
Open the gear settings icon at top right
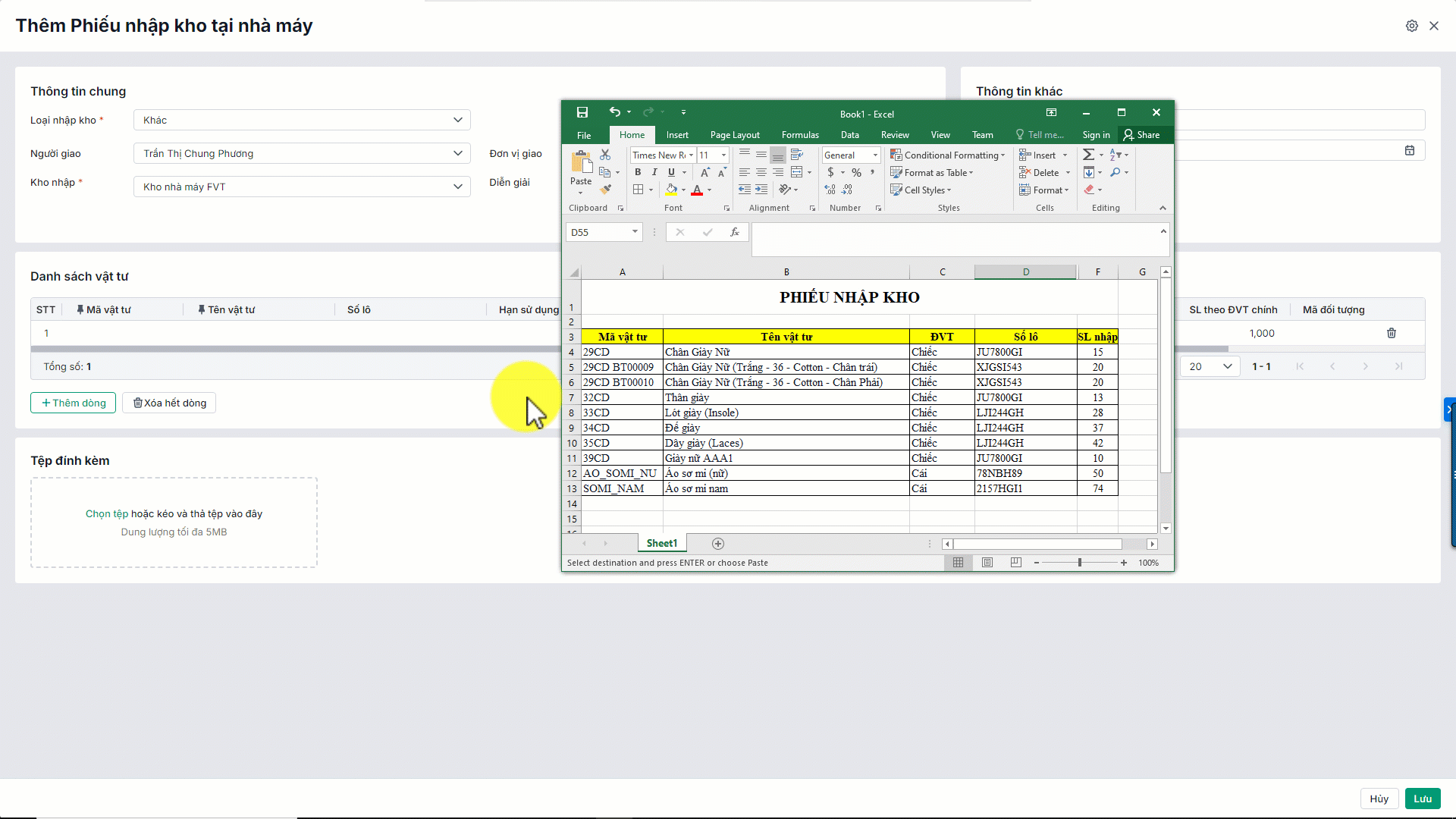coord(1411,26)
